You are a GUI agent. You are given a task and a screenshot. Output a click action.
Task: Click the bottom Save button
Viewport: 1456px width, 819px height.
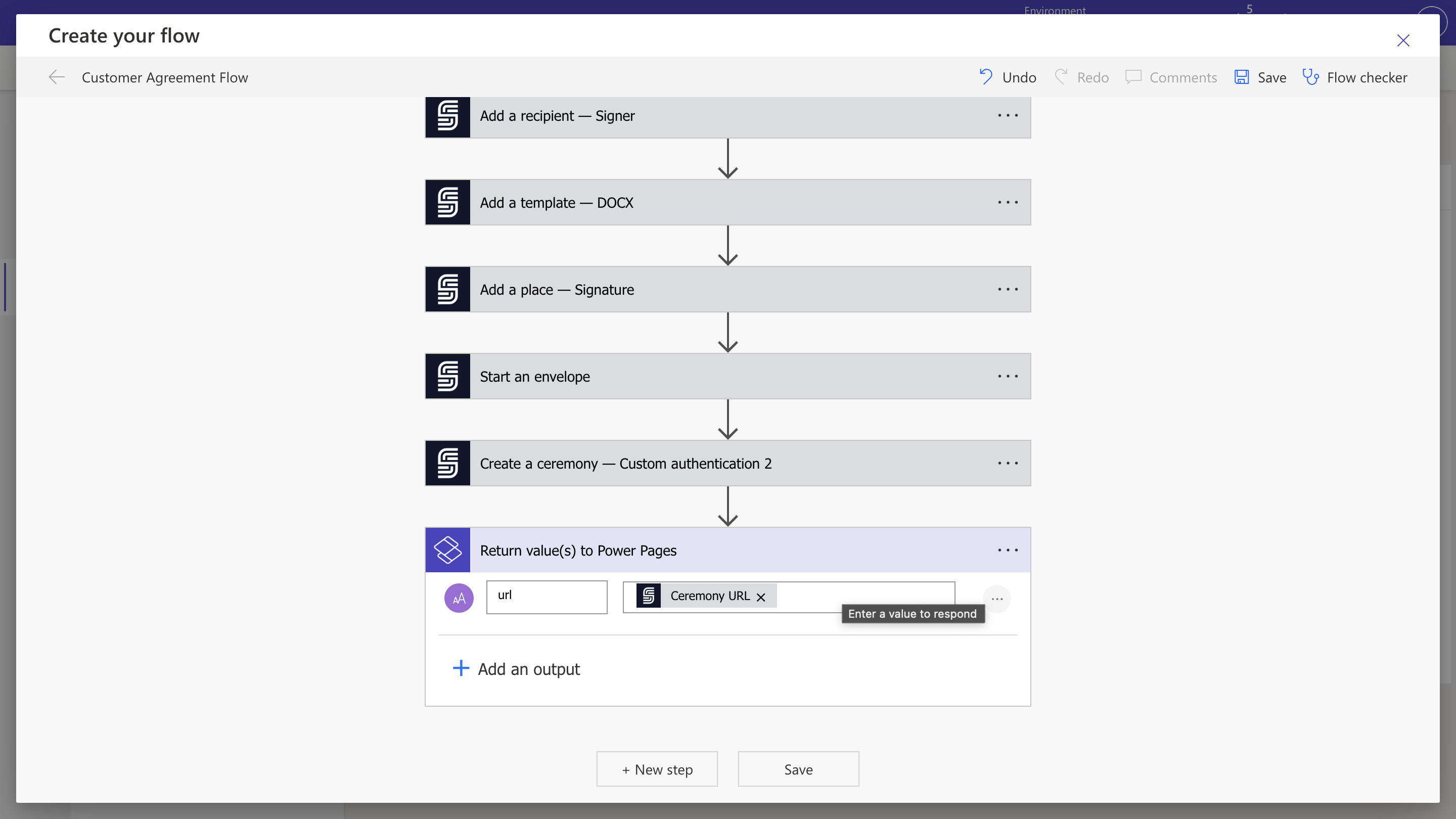pyautogui.click(x=798, y=769)
